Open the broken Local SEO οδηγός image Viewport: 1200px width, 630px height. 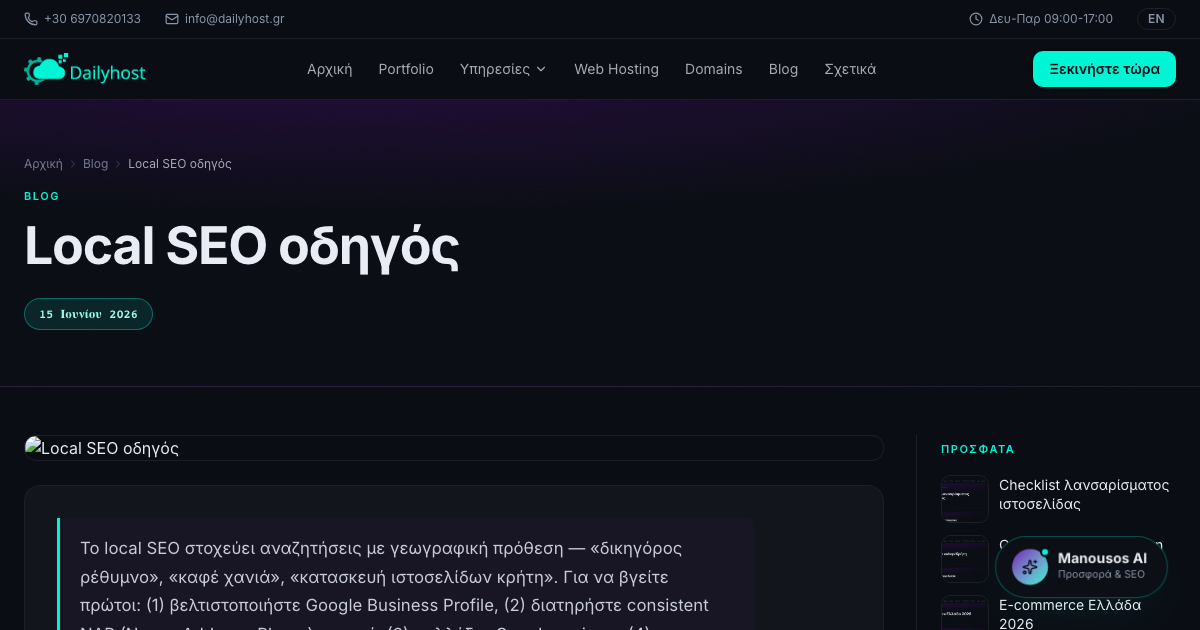coord(454,448)
